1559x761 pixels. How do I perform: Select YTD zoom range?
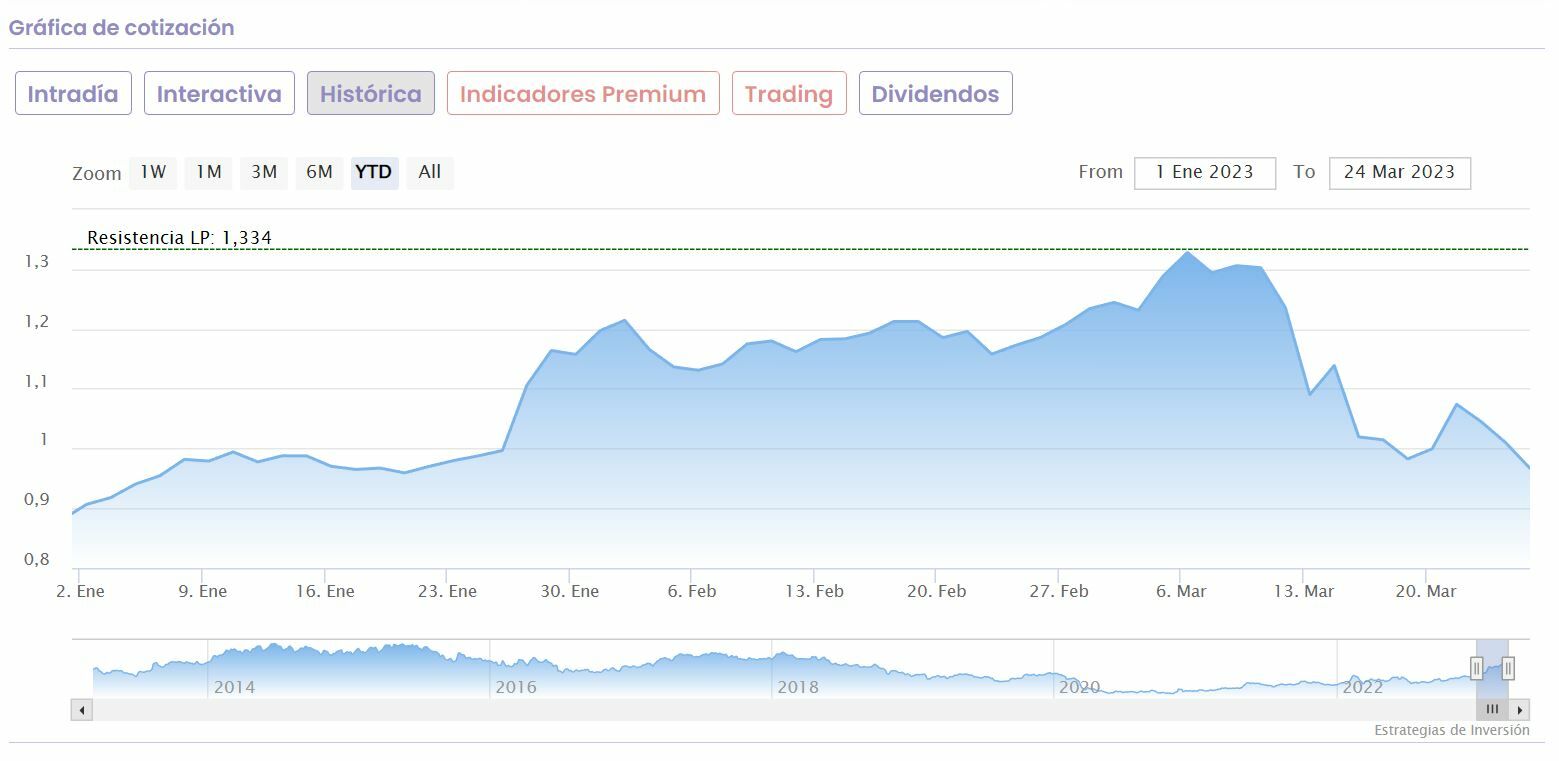(x=374, y=172)
